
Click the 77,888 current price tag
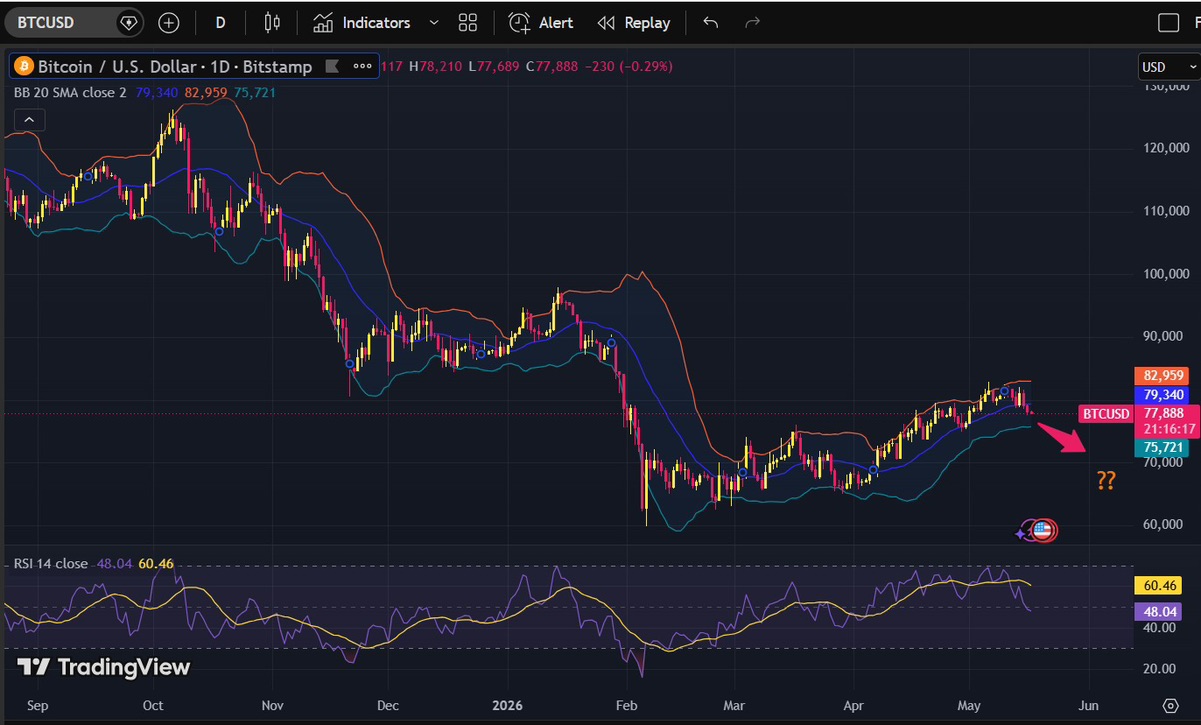(x=1163, y=412)
